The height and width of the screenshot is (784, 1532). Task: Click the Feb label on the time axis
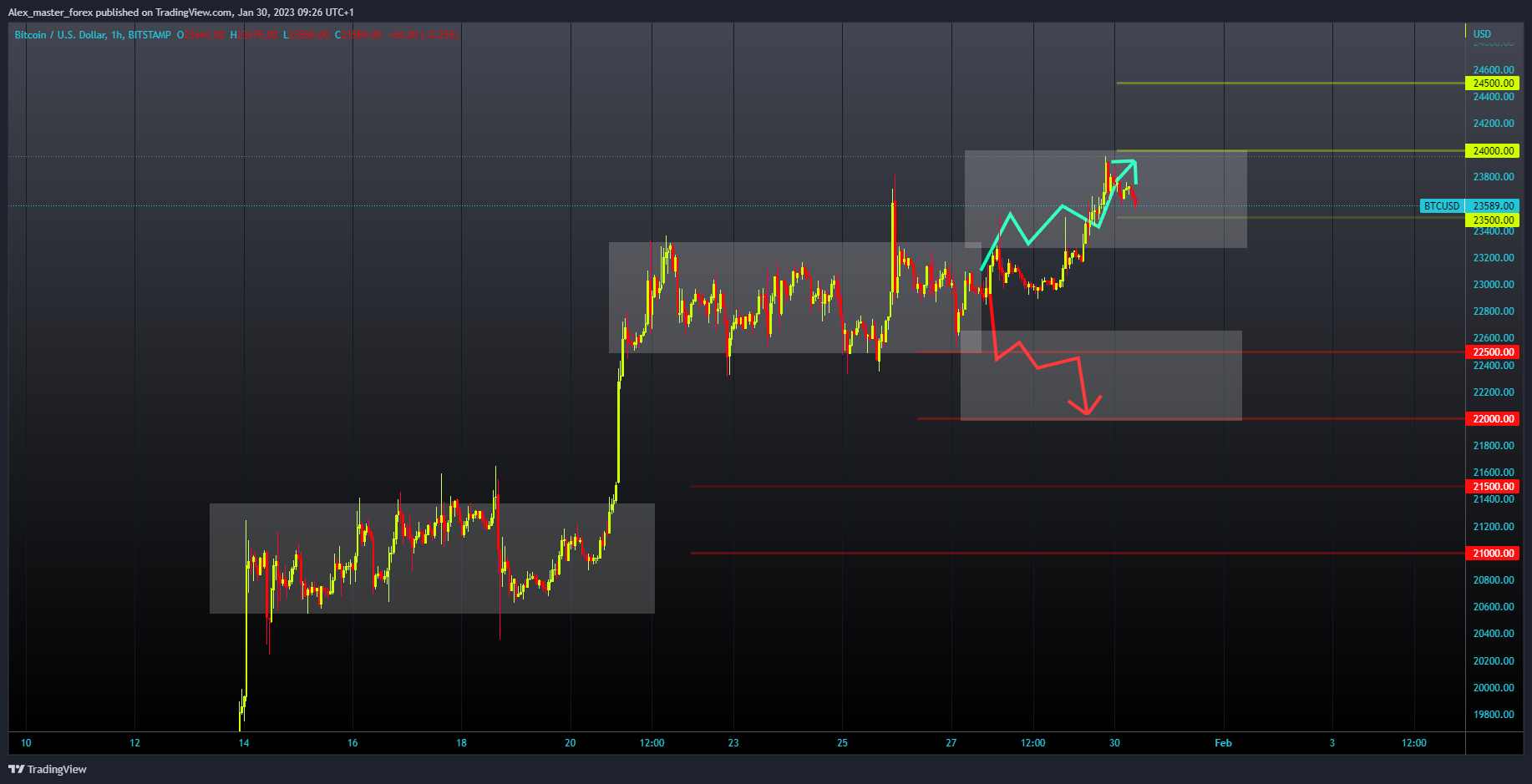click(1223, 743)
